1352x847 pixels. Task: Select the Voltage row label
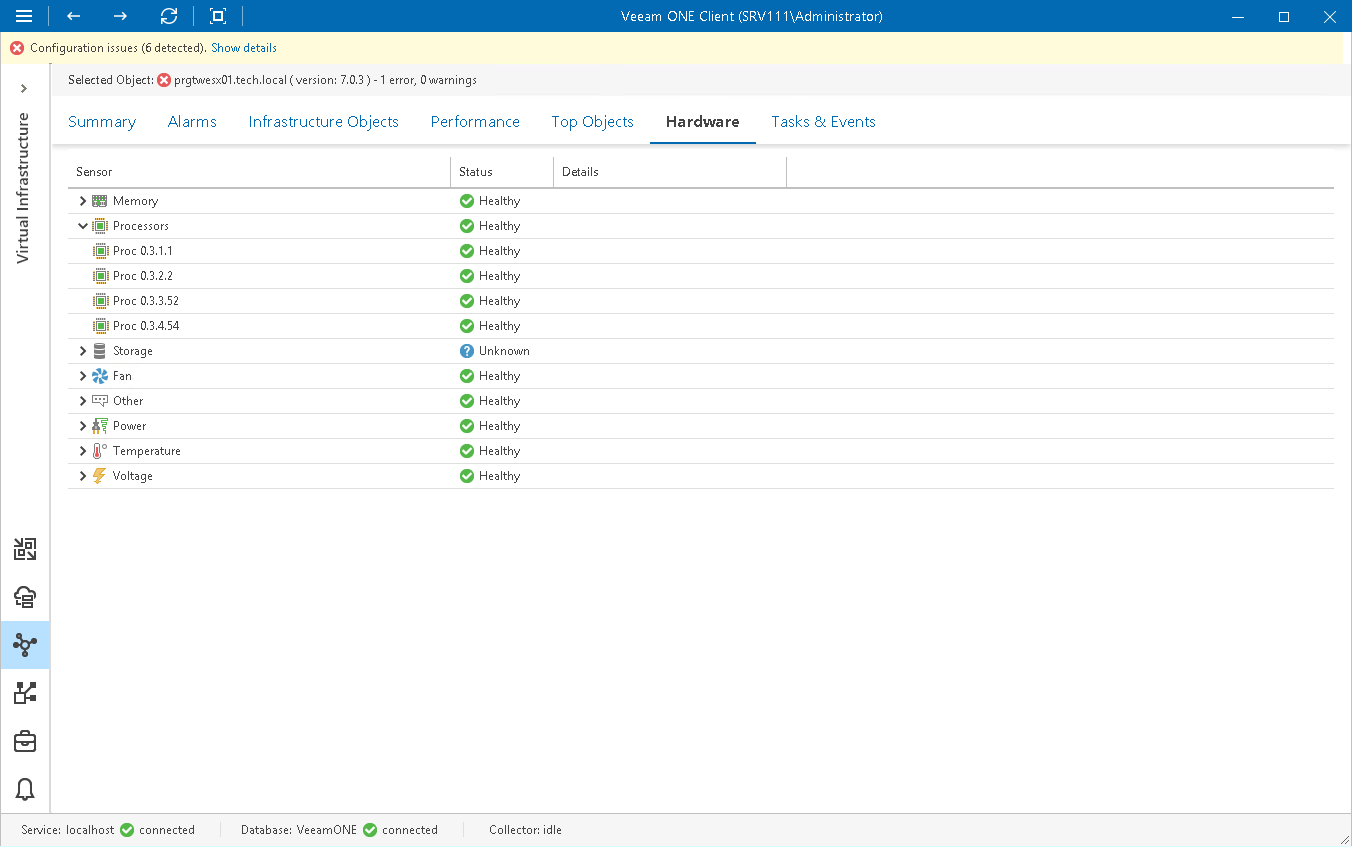[x=133, y=476]
